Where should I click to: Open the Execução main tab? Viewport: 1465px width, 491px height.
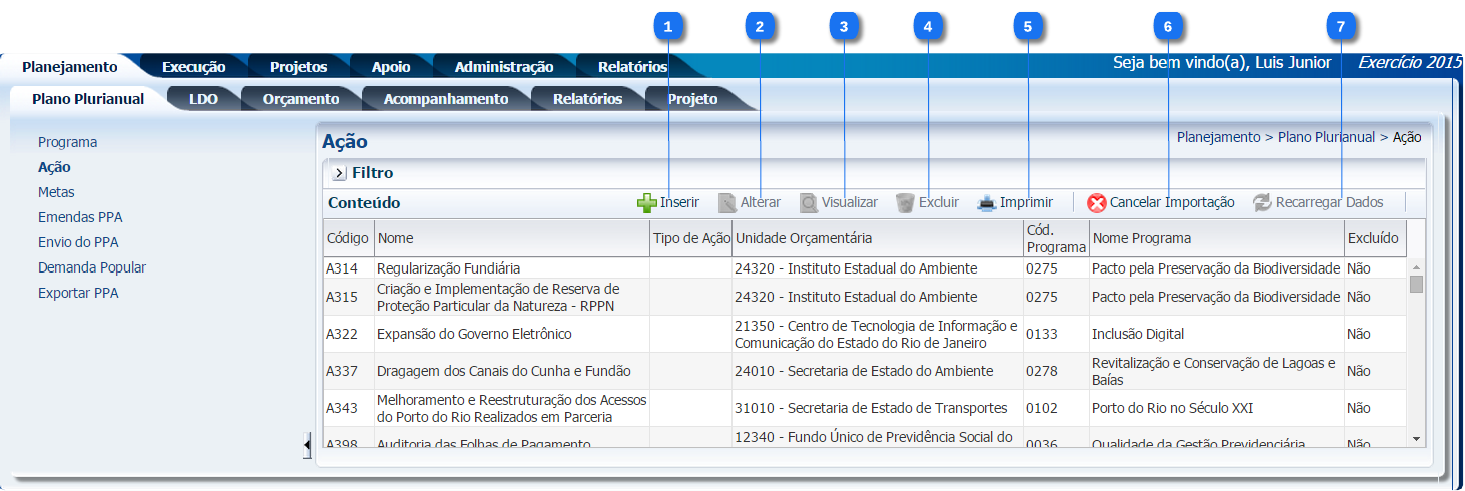pos(193,67)
